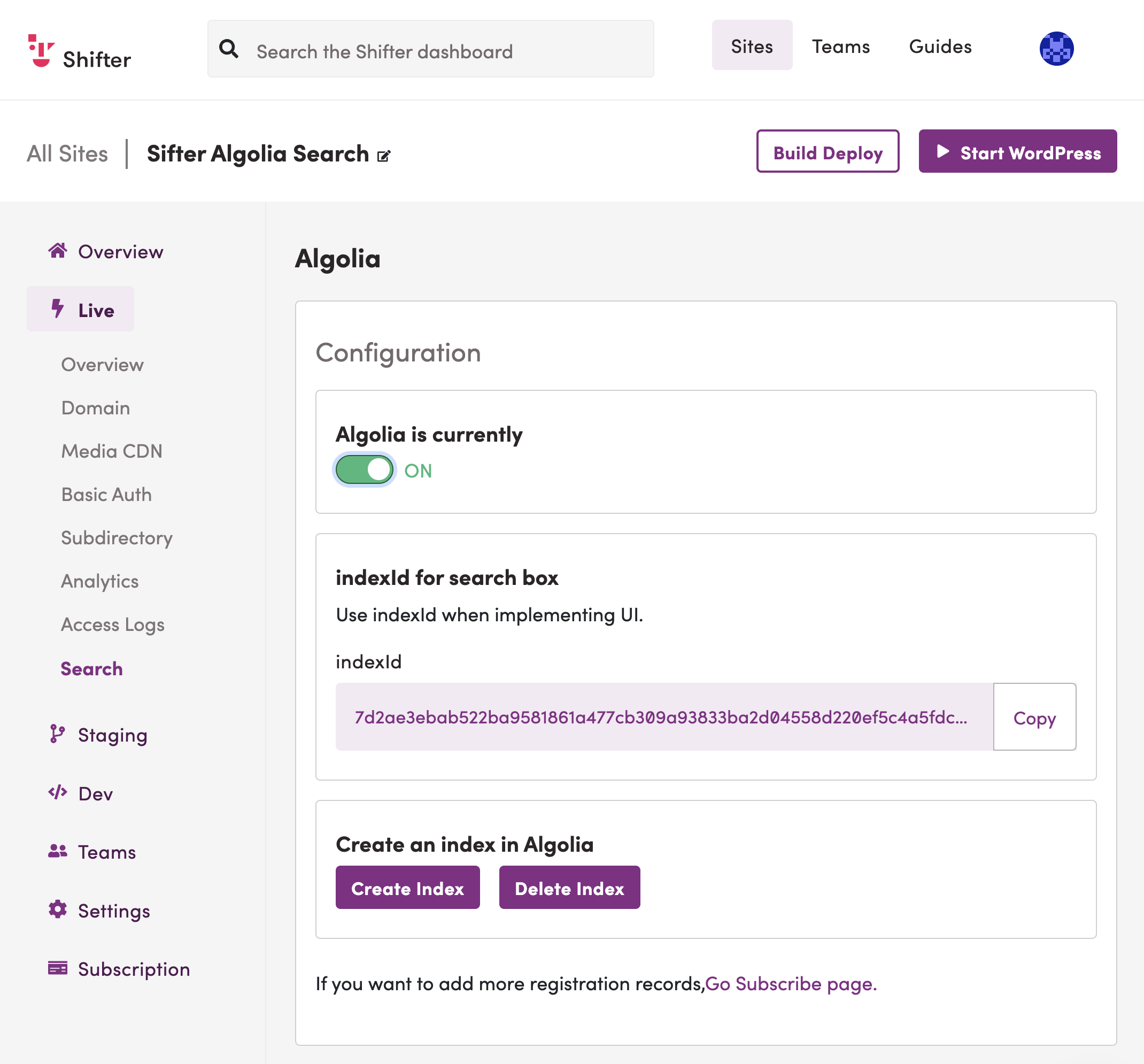Copy the indexId value
1144x1064 pixels.
1034,717
